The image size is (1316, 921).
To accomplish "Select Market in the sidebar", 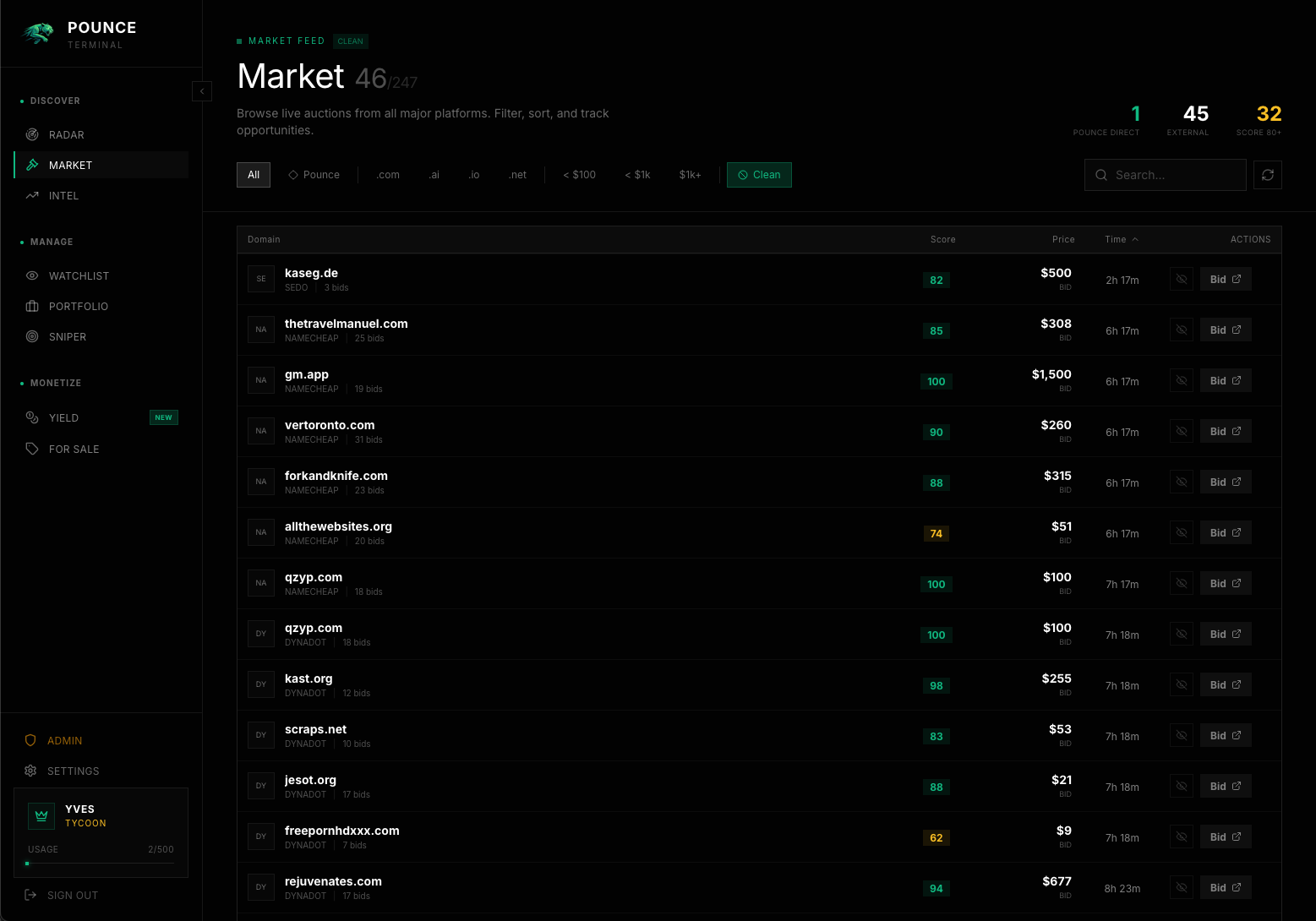I will coord(101,165).
